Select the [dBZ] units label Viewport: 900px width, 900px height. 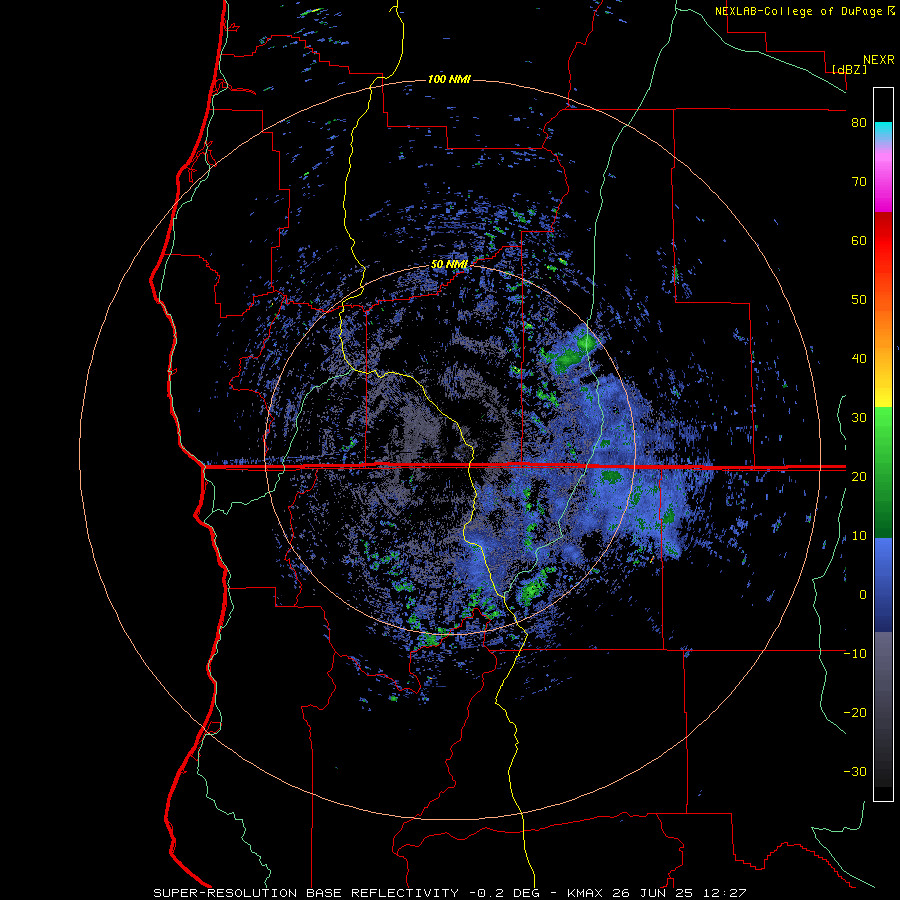[849, 69]
